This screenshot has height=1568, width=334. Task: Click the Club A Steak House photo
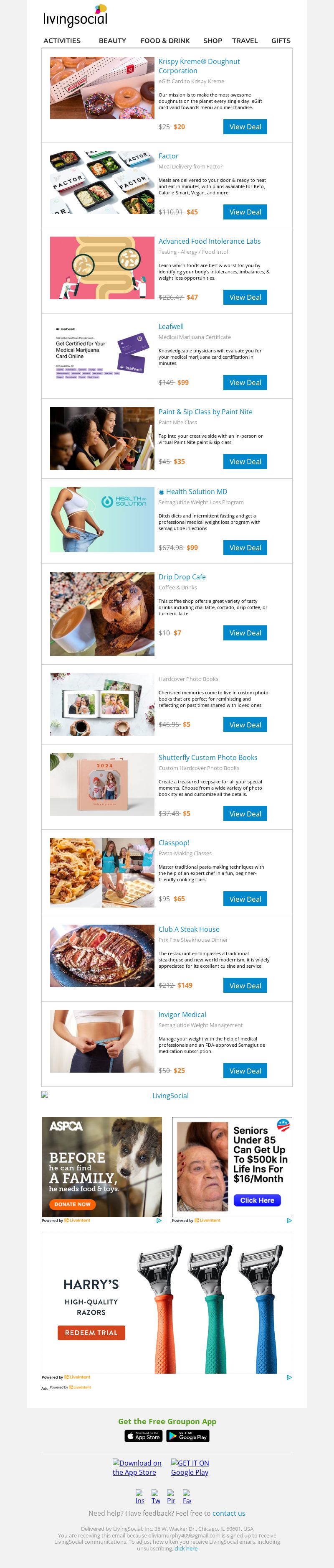pos(102,956)
